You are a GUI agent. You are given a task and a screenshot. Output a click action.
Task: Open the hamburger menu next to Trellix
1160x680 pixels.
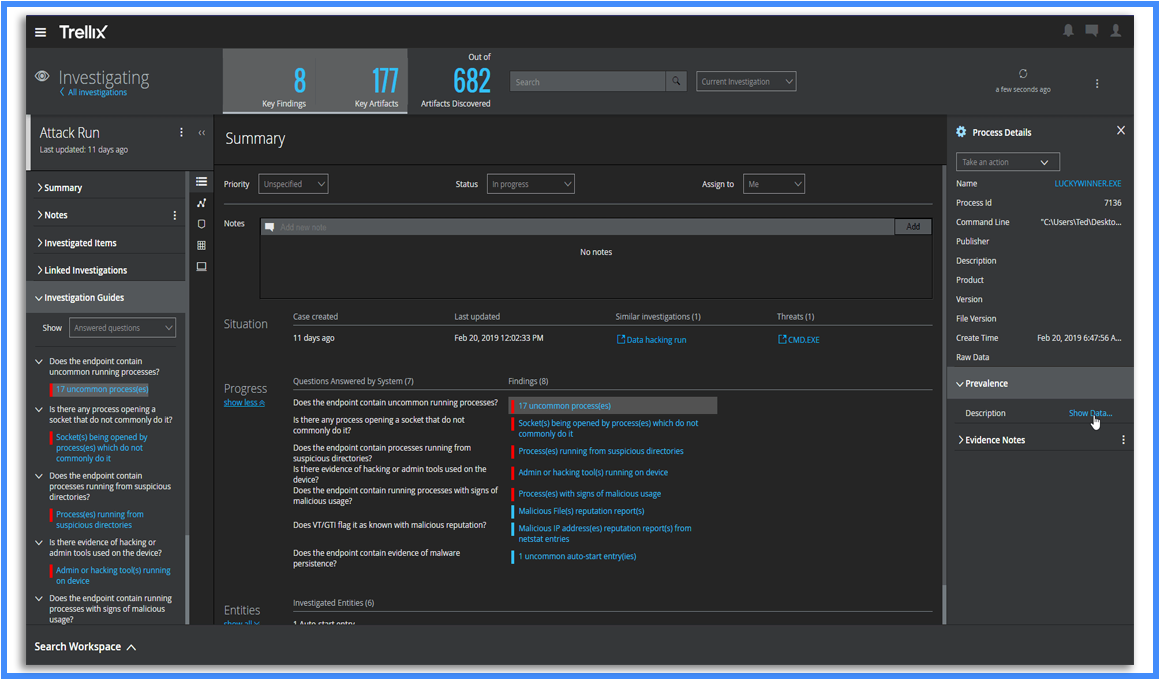[41, 32]
